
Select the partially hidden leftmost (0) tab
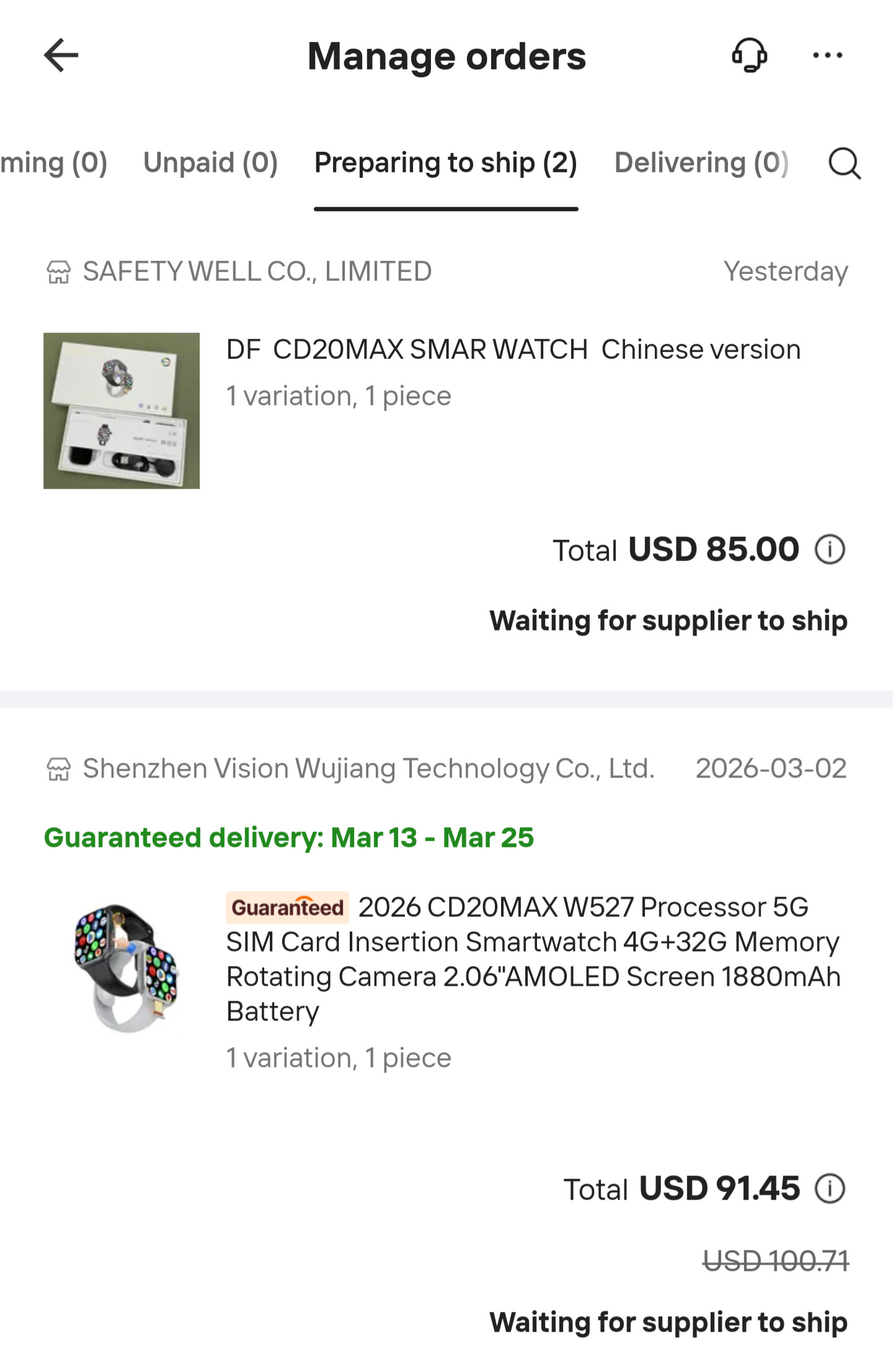(53, 163)
